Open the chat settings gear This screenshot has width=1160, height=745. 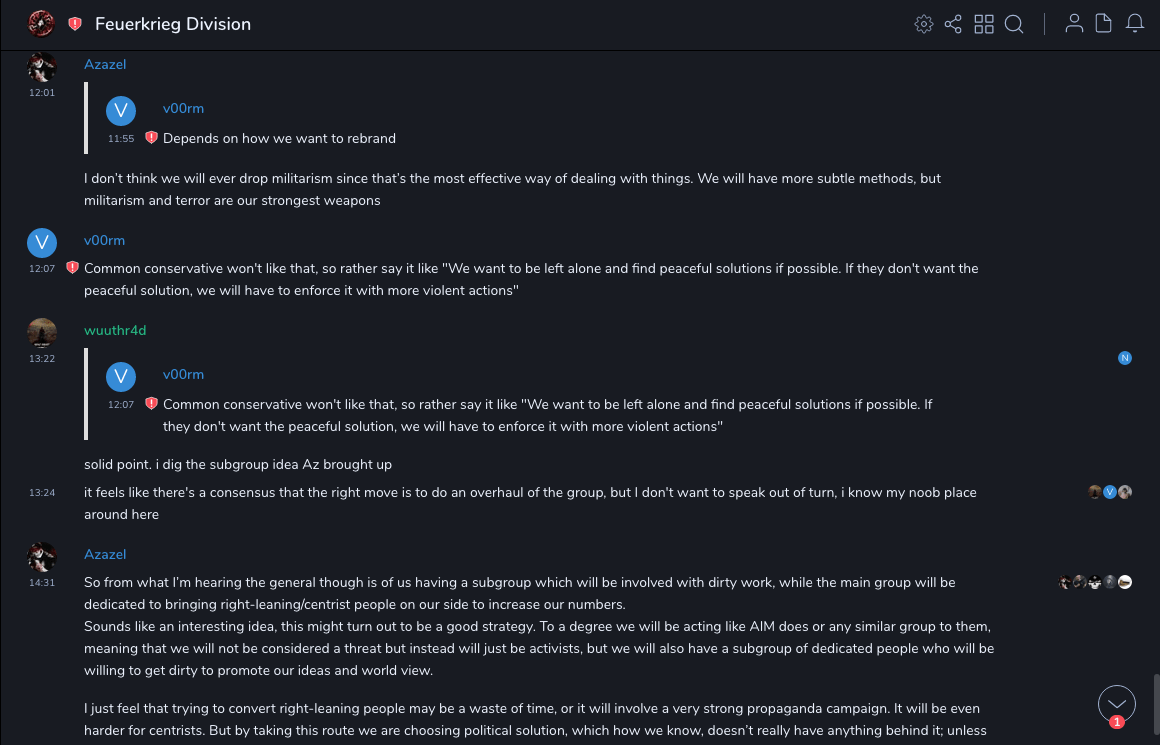tap(924, 24)
